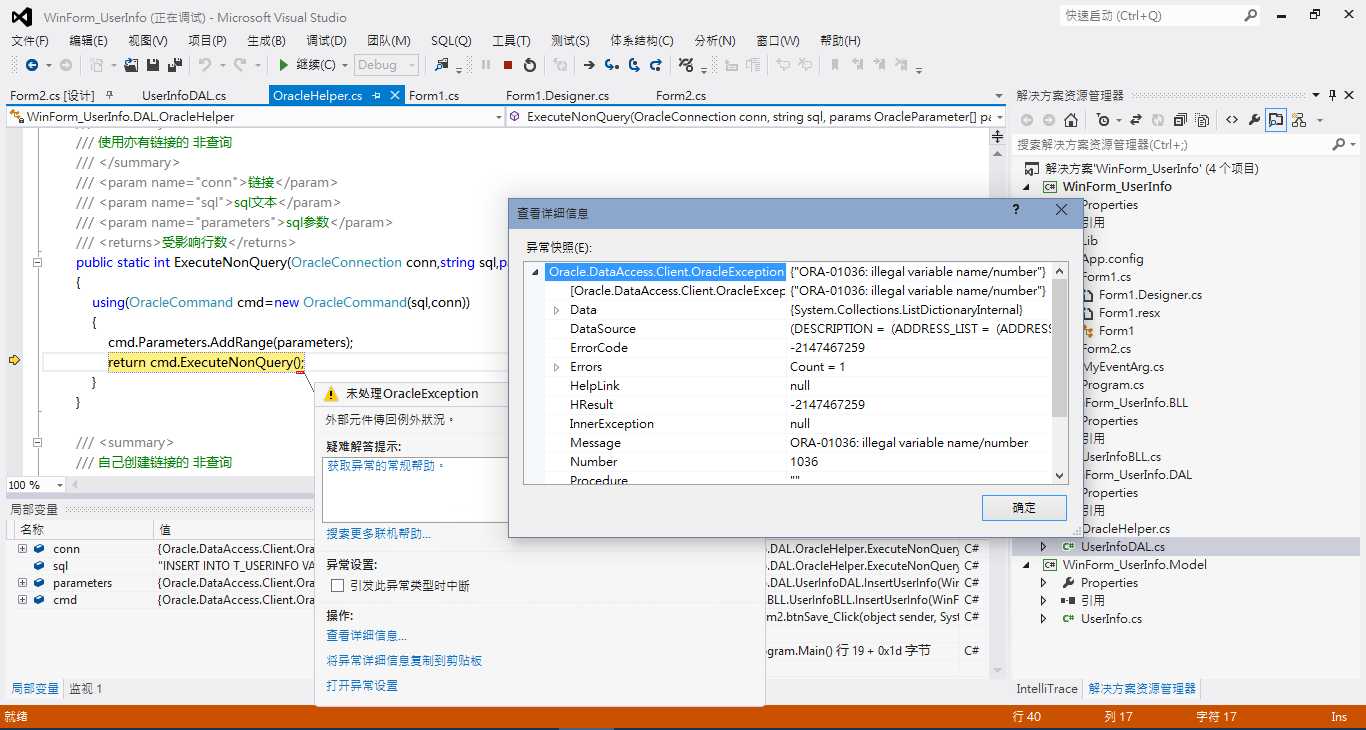Viewport: 1366px width, 730px height.
Task: Expand the Data row in exception snapshot
Action: click(x=557, y=310)
